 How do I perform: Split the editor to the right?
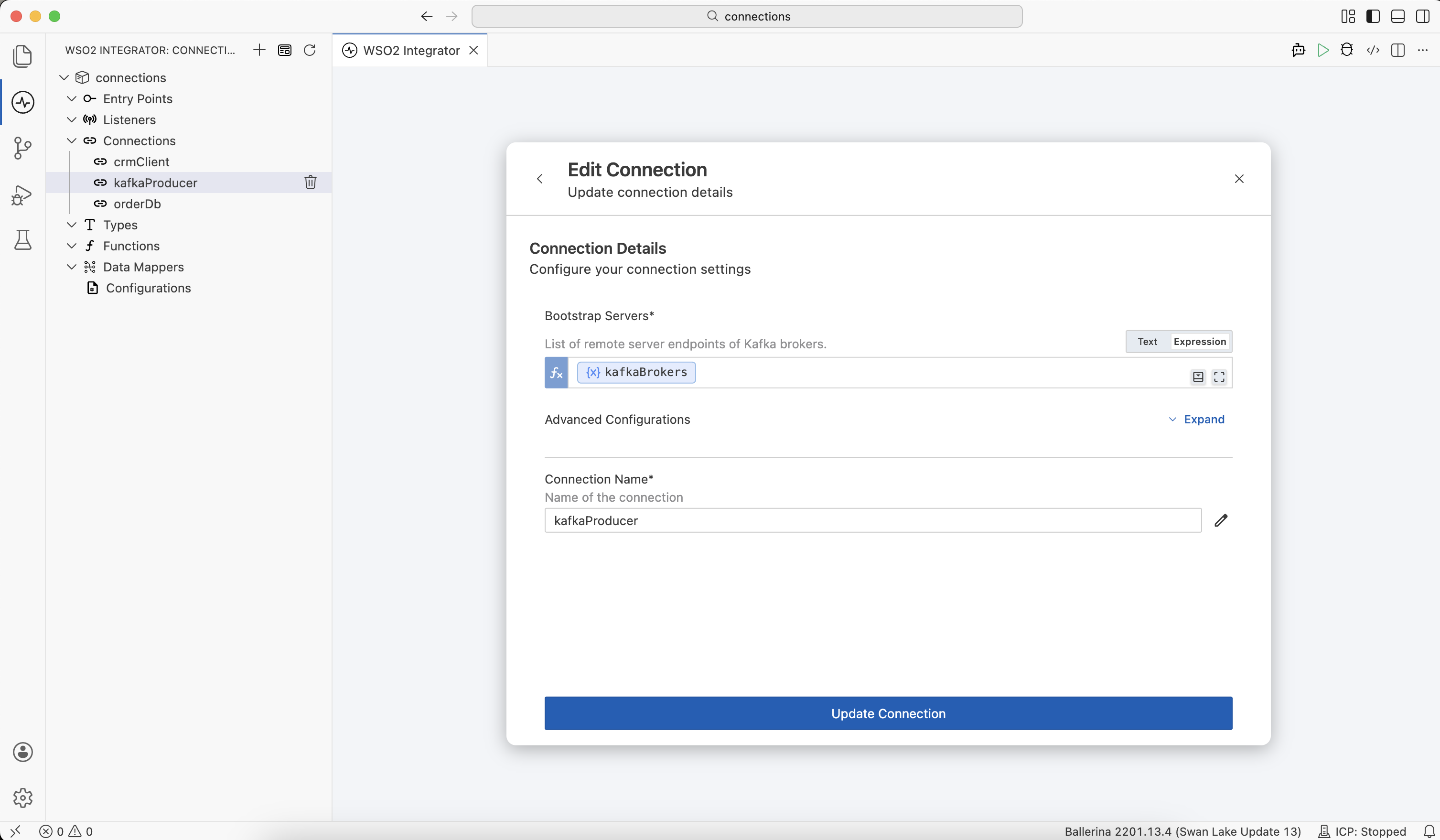point(1398,50)
